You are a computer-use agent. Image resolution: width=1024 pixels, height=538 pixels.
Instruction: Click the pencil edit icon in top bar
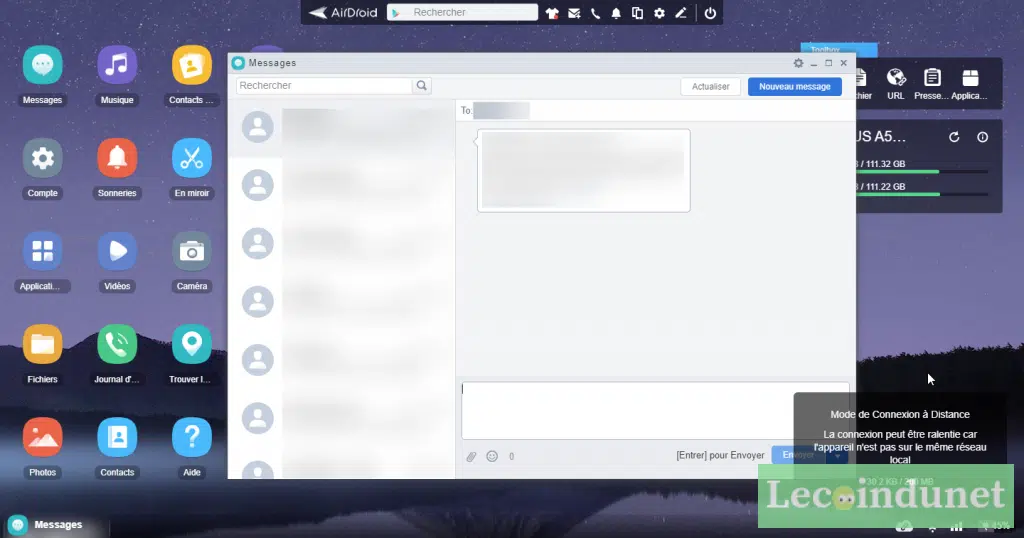(681, 13)
